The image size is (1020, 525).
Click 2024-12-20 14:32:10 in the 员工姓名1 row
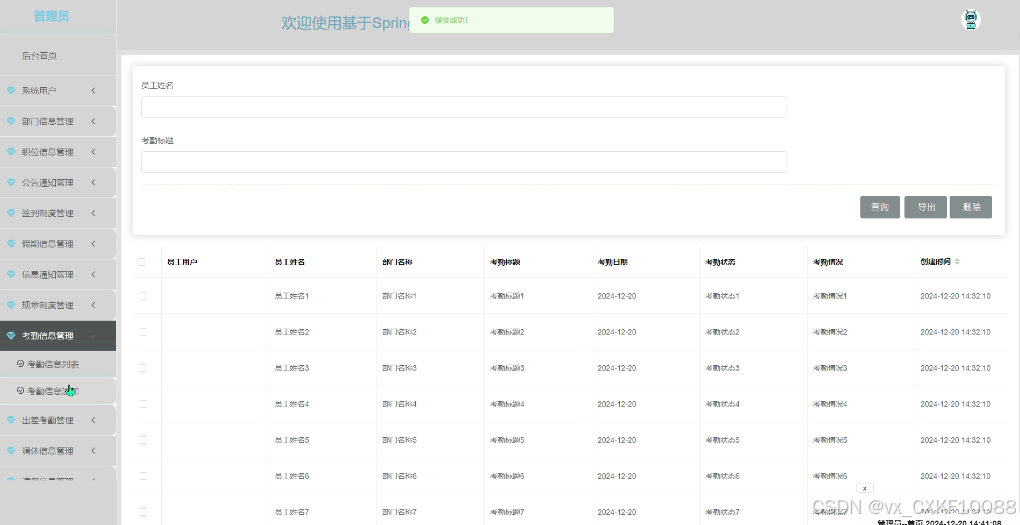955,295
